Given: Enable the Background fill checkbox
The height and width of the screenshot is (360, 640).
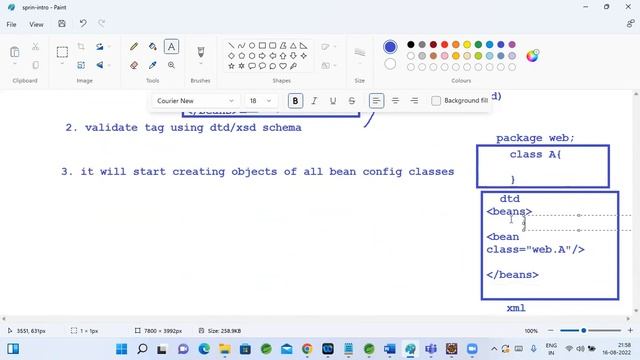Looking at the screenshot, I should [436, 100].
